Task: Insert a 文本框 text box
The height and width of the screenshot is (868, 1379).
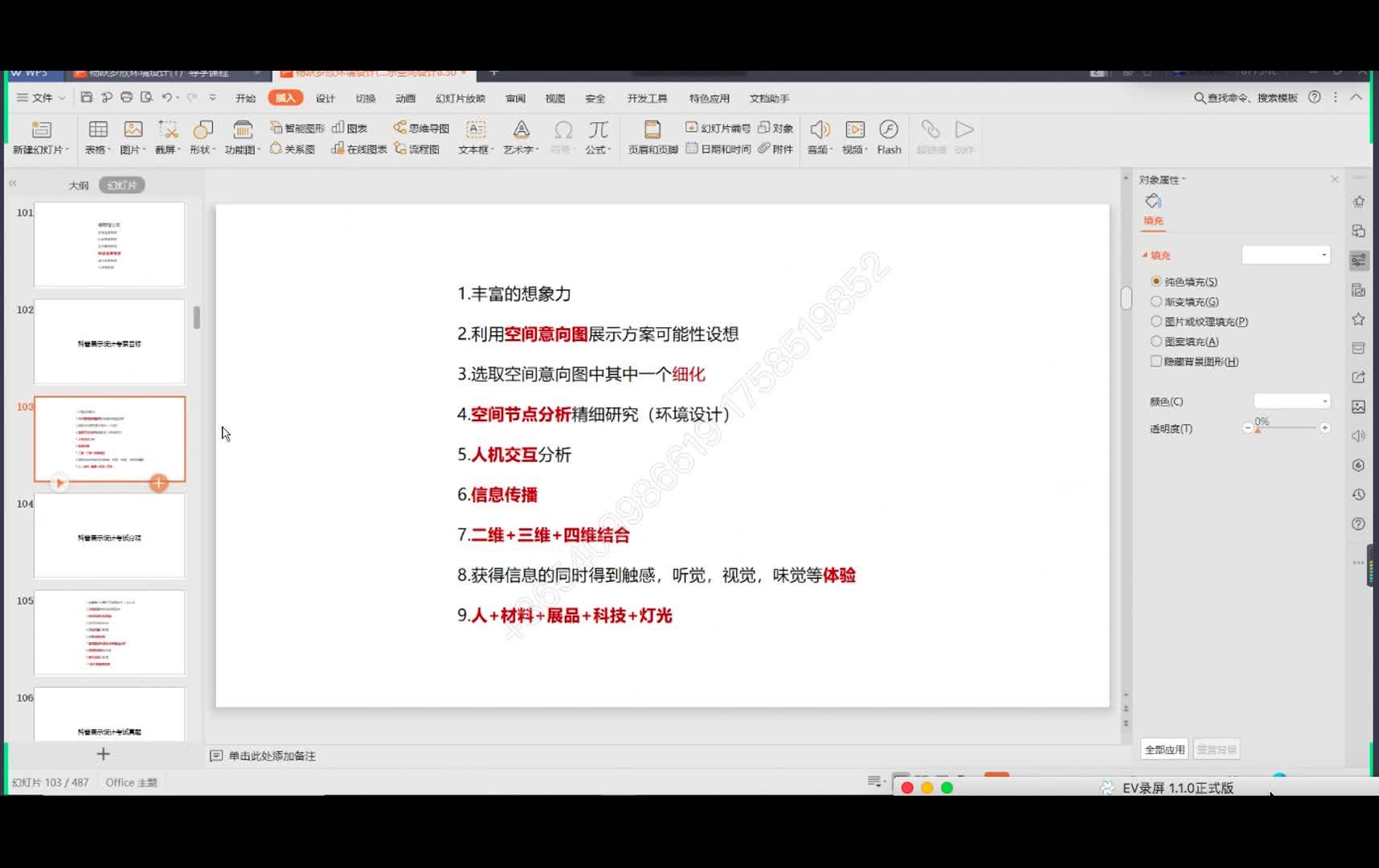Action: pos(476,137)
